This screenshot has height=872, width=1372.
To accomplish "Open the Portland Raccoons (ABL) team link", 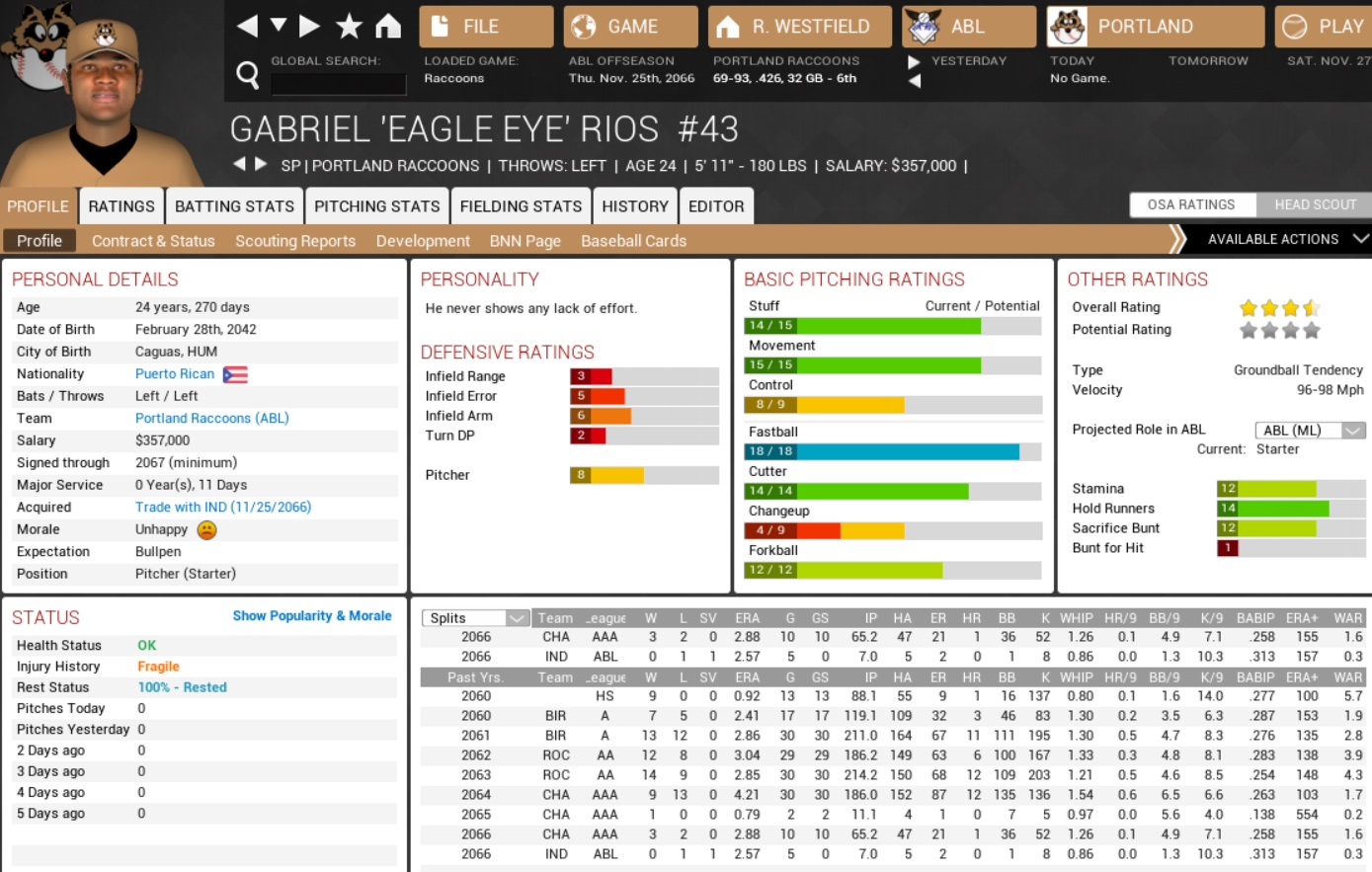I will click(212, 418).
